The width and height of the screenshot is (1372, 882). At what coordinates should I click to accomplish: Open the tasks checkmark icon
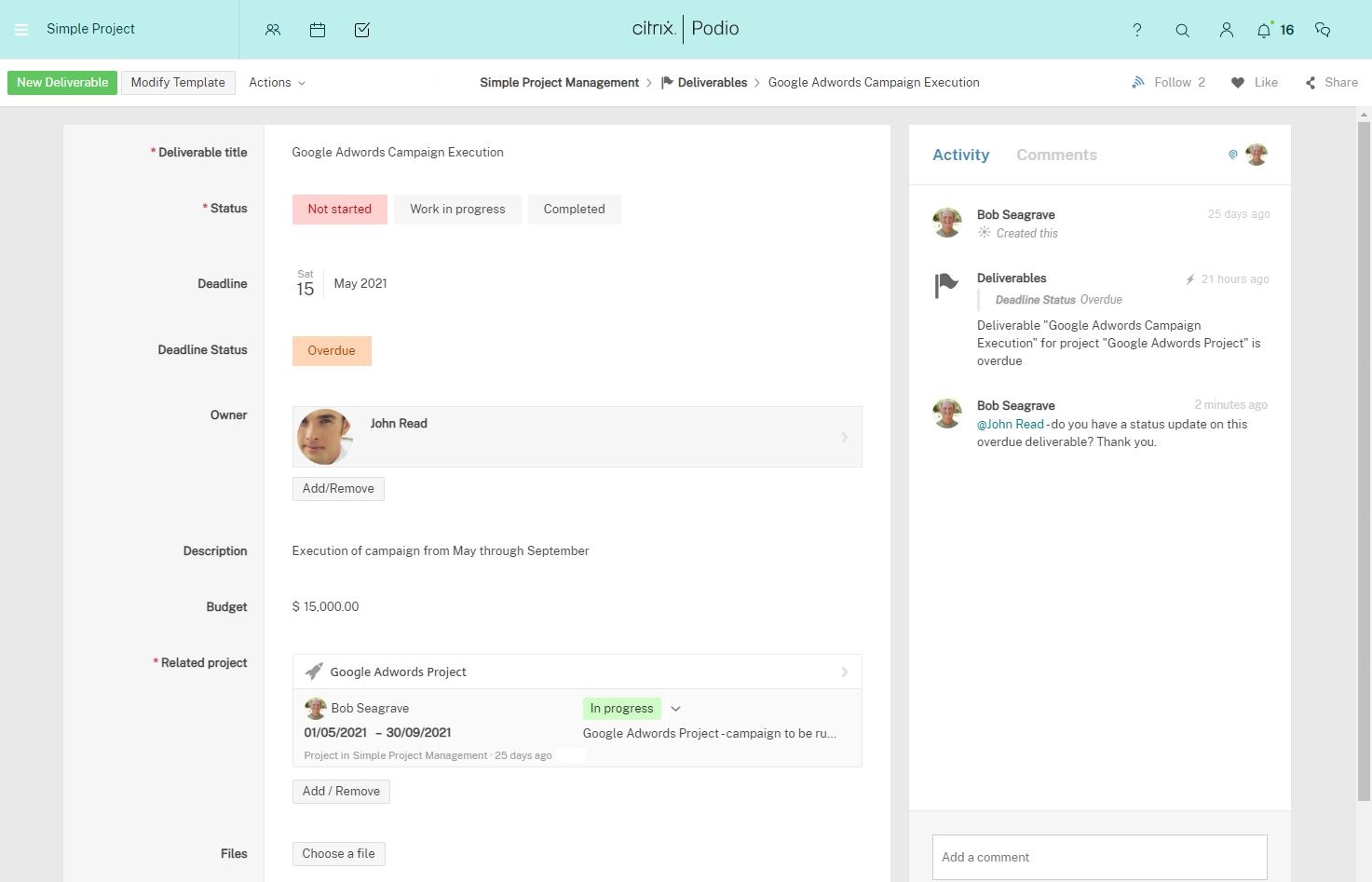(x=362, y=30)
